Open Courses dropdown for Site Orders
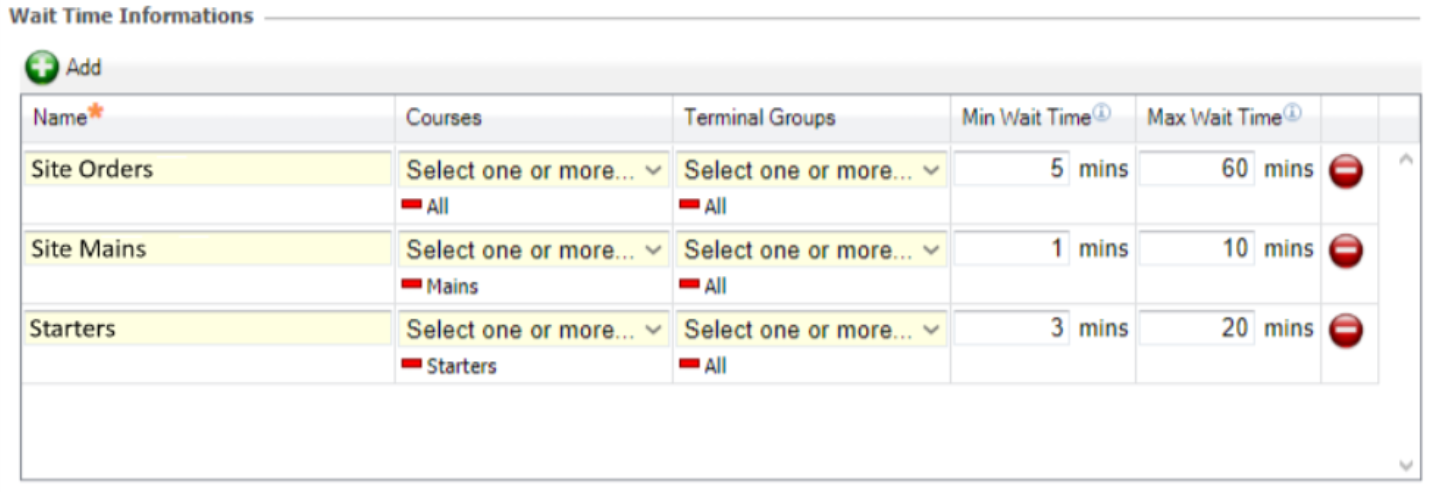Screen dimensions: 1430x492 pyautogui.click(x=533, y=170)
